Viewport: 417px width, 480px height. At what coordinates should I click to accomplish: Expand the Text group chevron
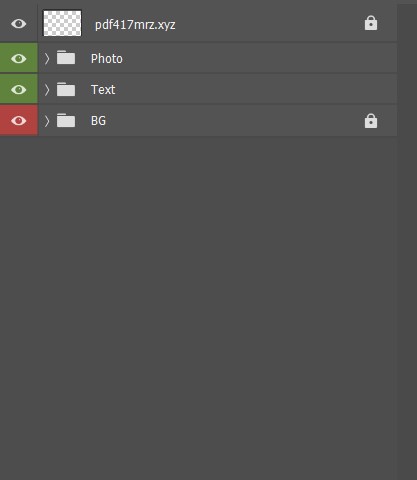coord(47,90)
